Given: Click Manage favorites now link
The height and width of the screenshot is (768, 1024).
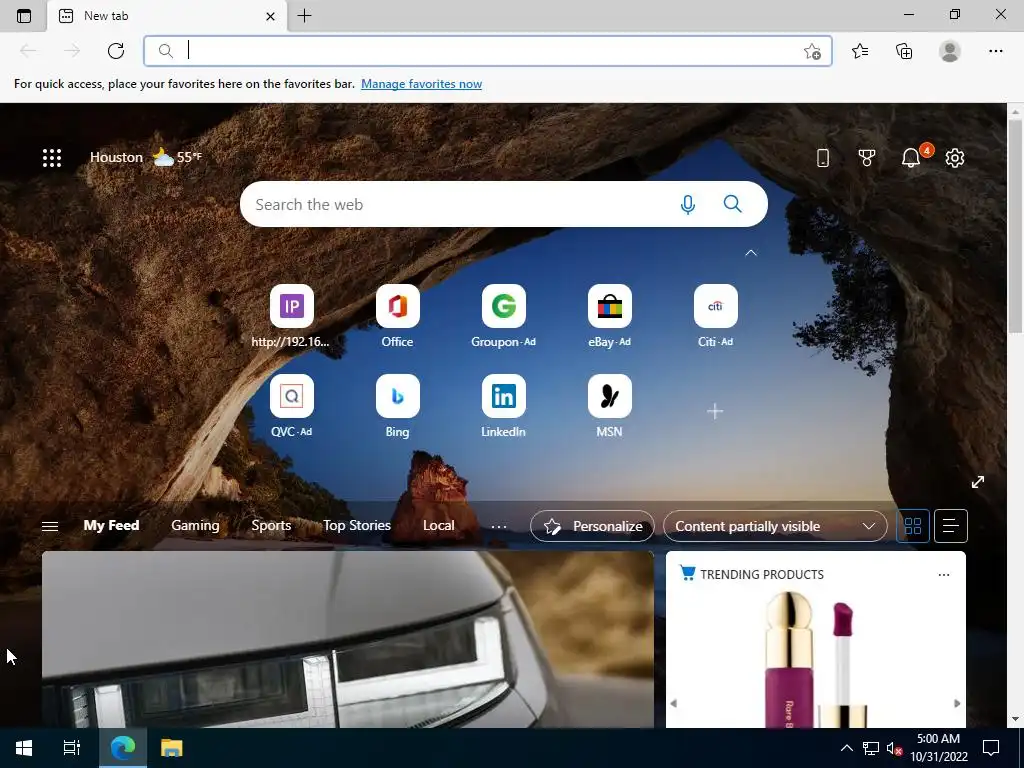Looking at the screenshot, I should [421, 84].
